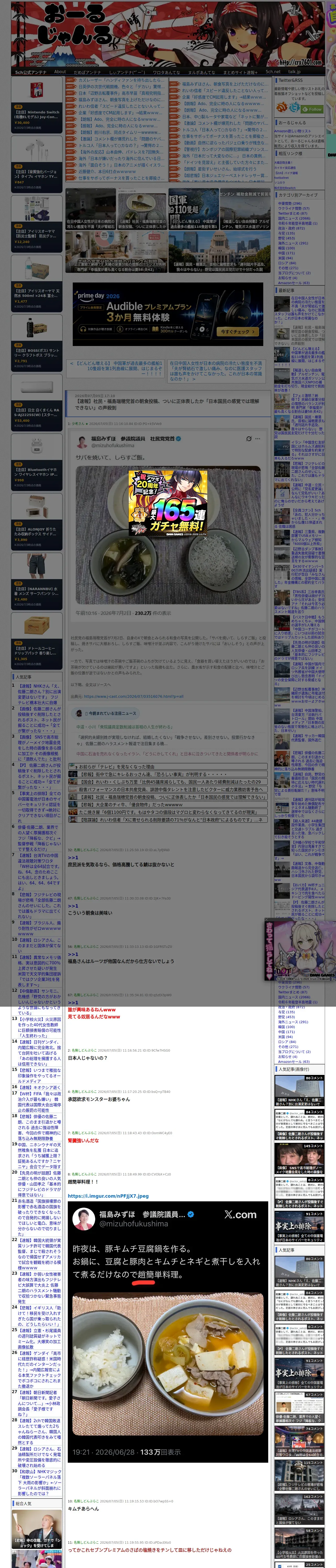Open the headline thumbnail showing 国軍 110隻超
336x1568 pixels.
[193, 209]
